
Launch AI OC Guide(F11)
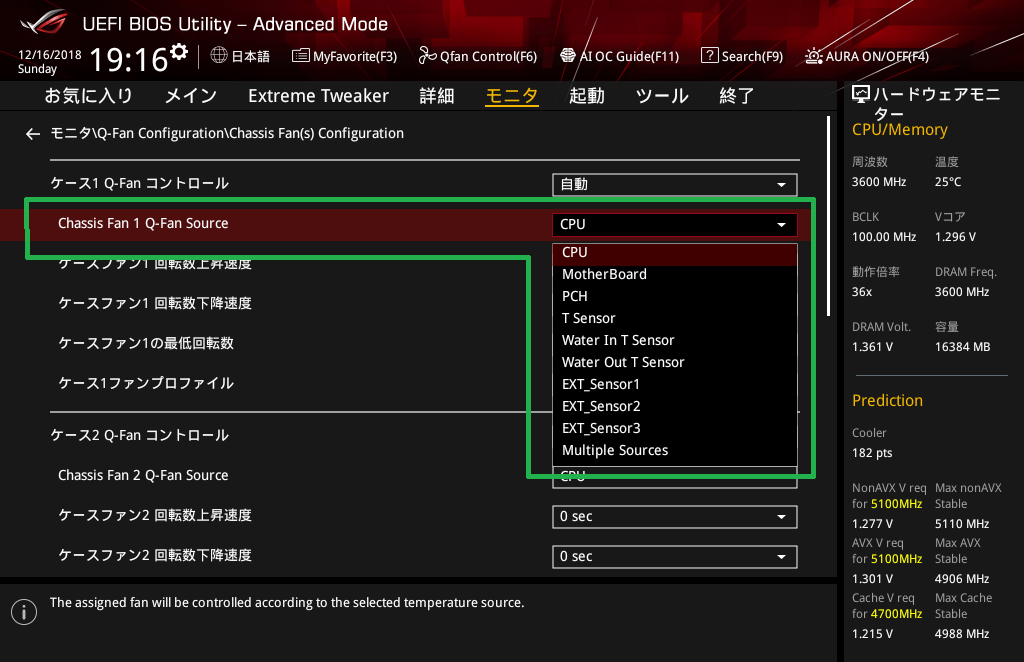(x=620, y=56)
